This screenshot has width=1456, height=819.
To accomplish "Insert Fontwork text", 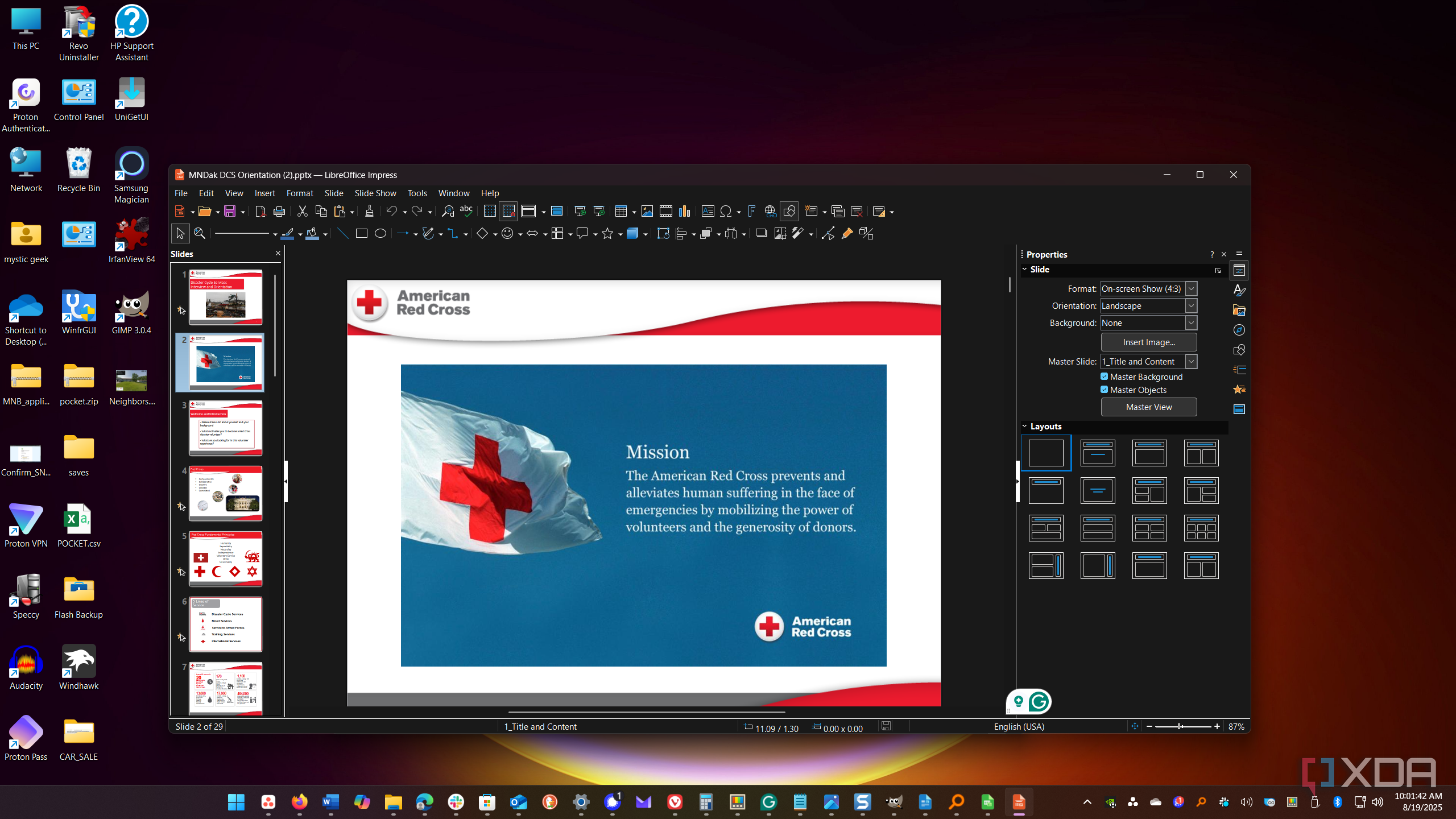I will [x=752, y=212].
